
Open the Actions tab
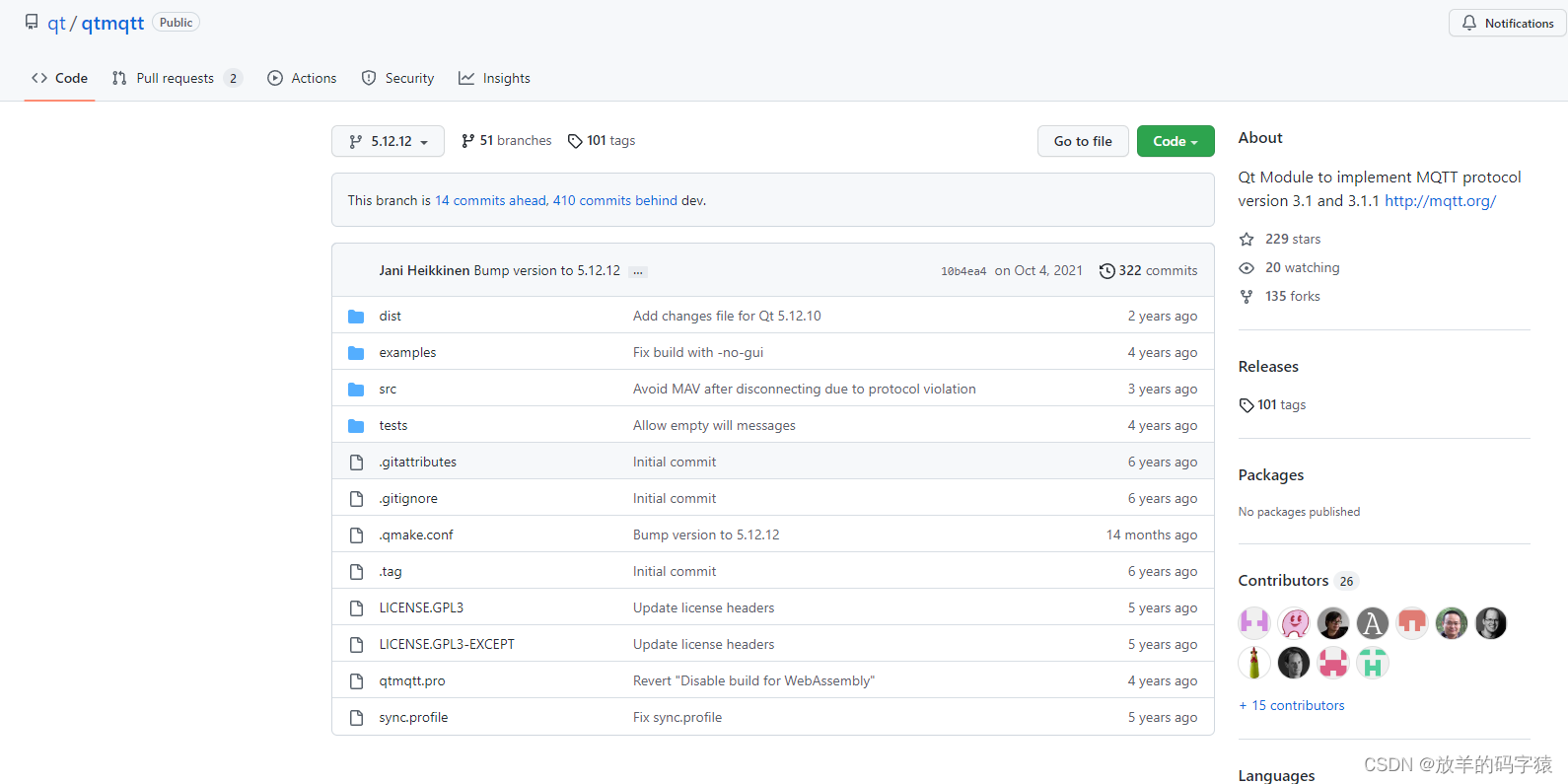point(302,78)
